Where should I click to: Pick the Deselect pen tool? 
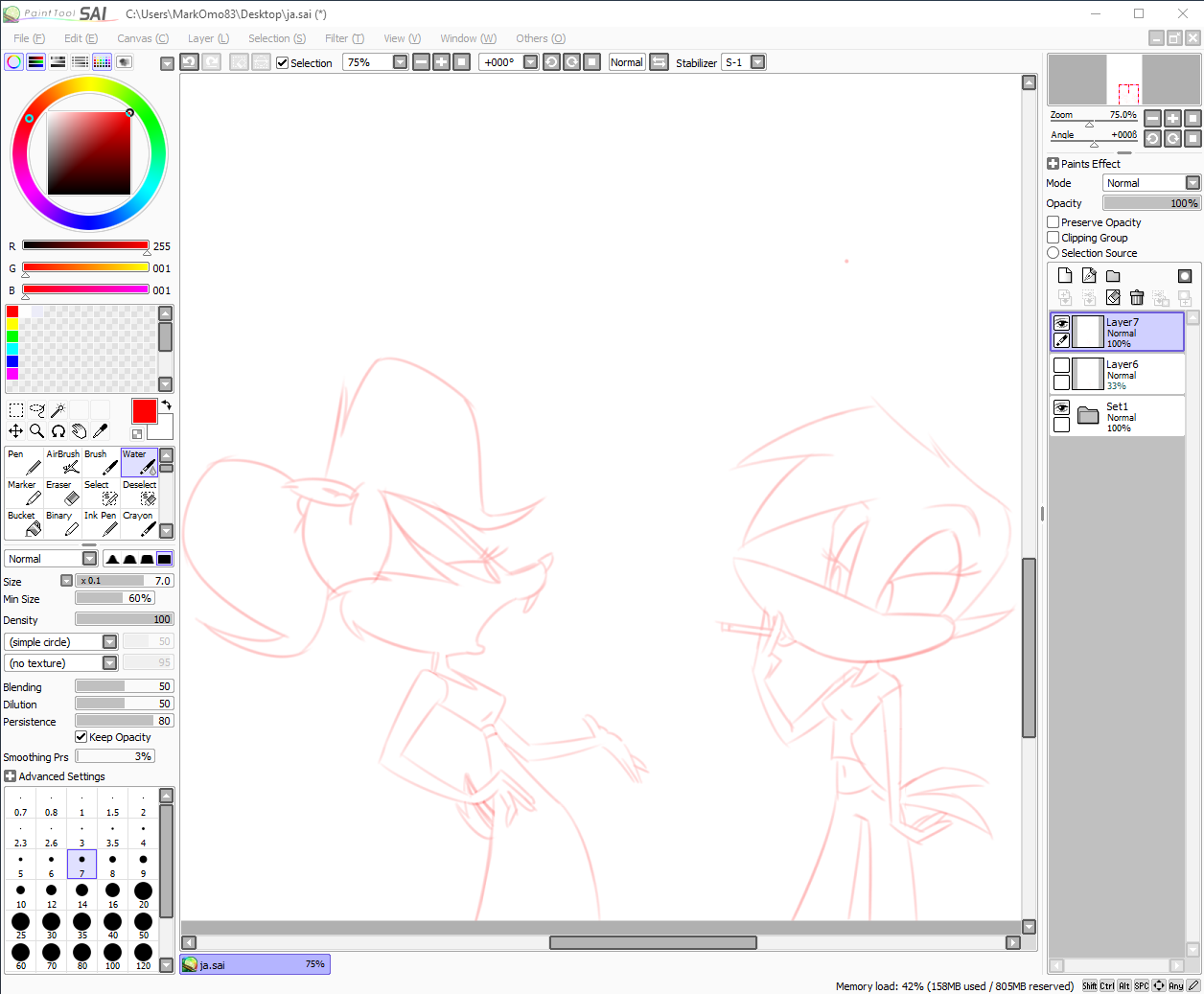pos(139,493)
